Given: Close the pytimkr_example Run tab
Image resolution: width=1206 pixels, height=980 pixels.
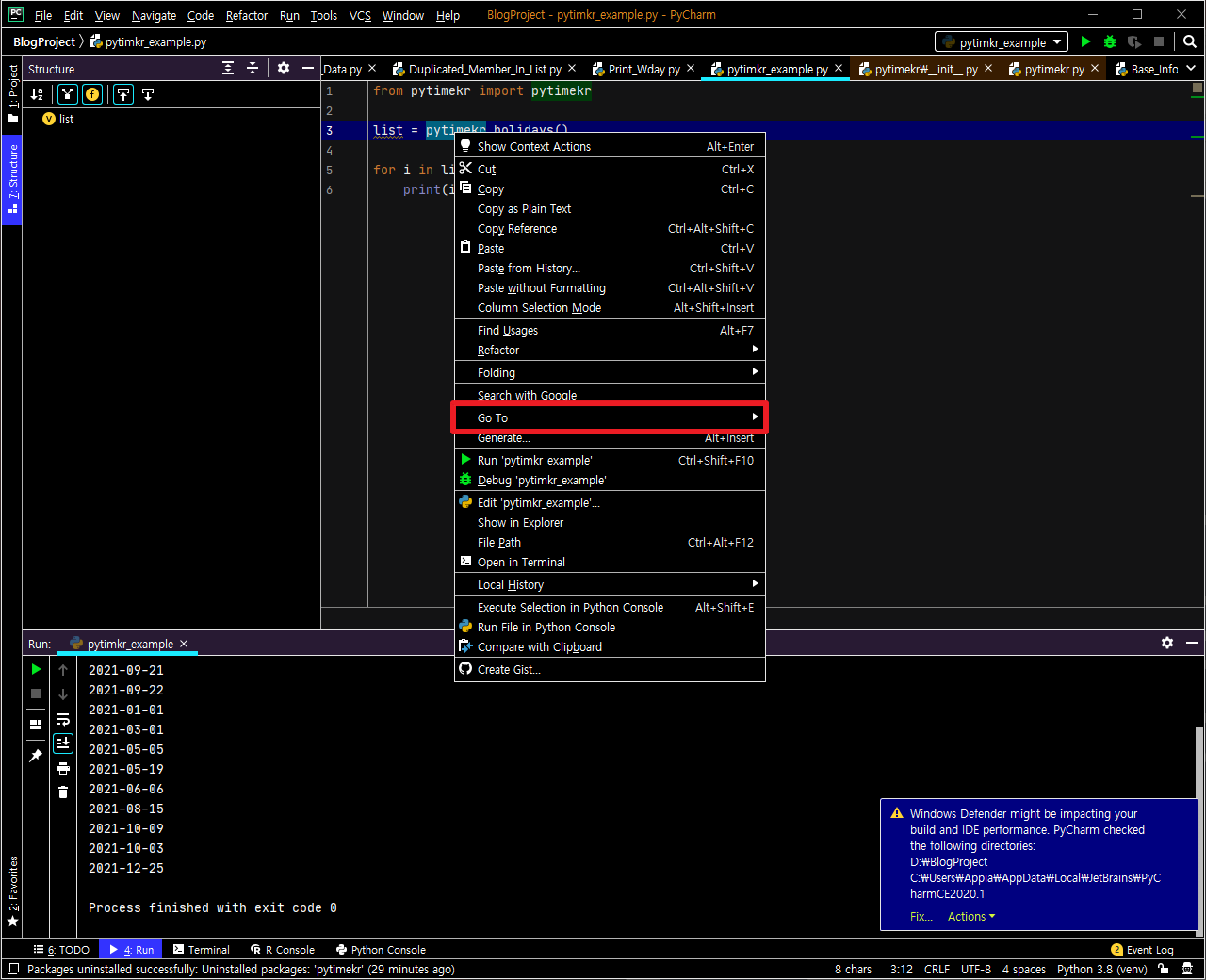Looking at the screenshot, I should 184,644.
